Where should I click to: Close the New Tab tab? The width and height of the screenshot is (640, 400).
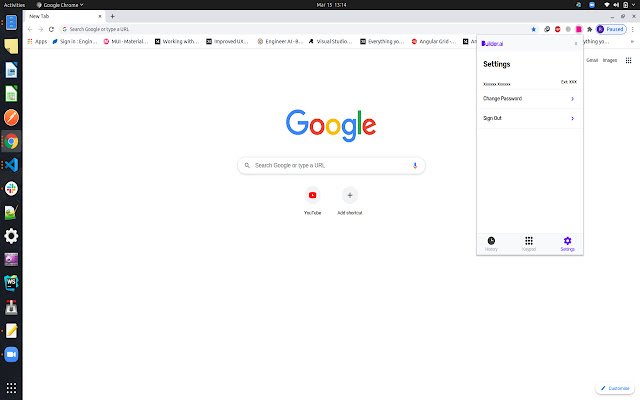pyautogui.click(x=100, y=16)
